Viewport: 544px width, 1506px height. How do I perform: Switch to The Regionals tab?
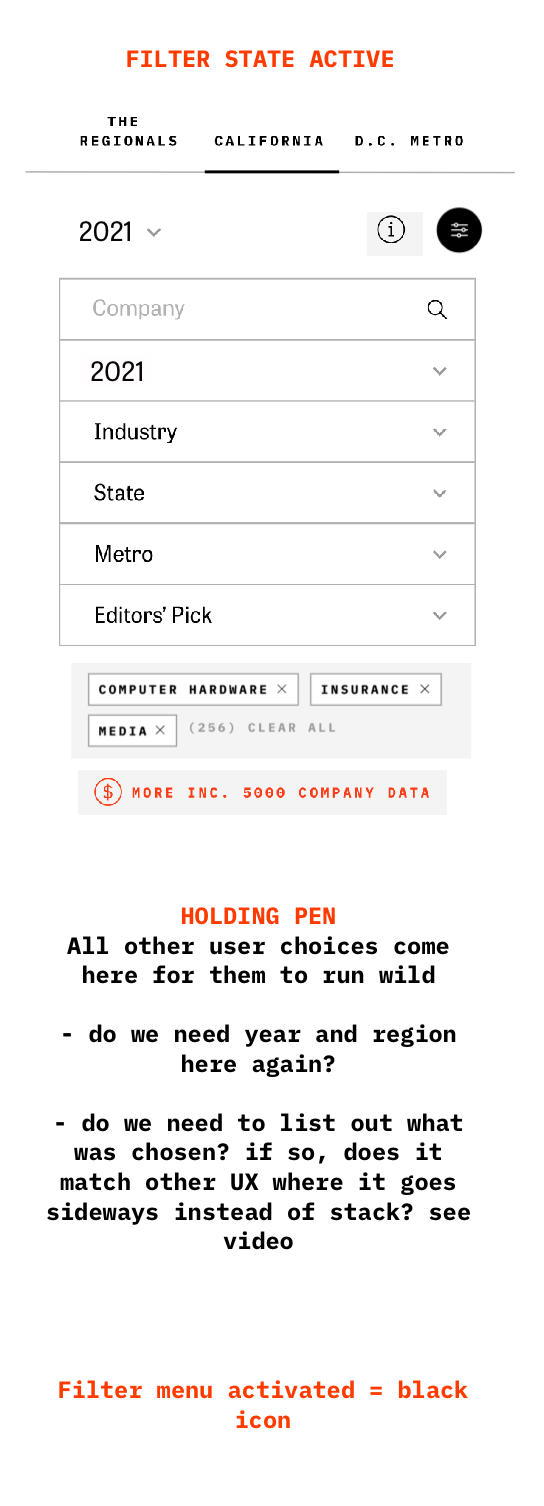[129, 132]
